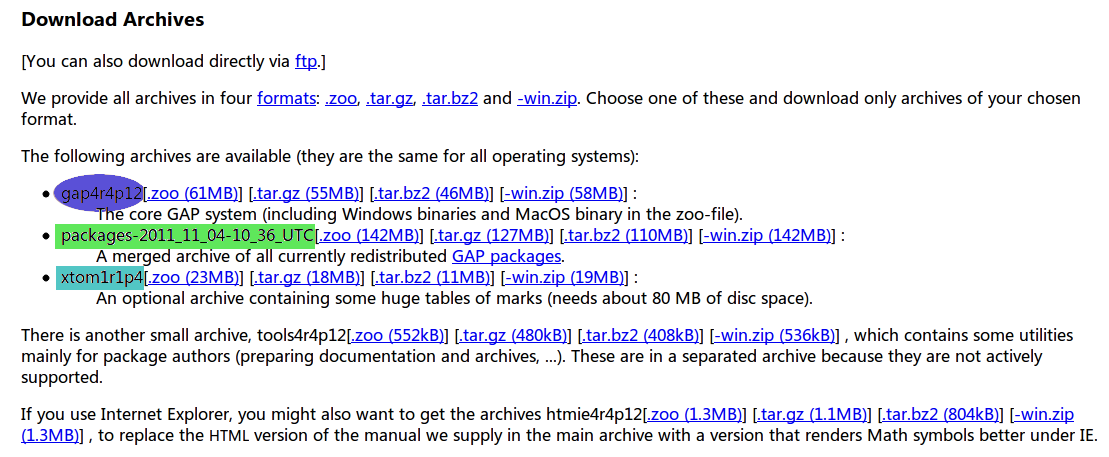Download packages .tar.gz (127MB) archive

point(490,235)
